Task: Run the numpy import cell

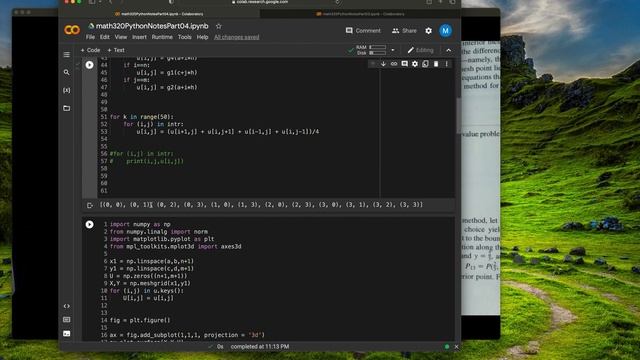Action: point(89,224)
